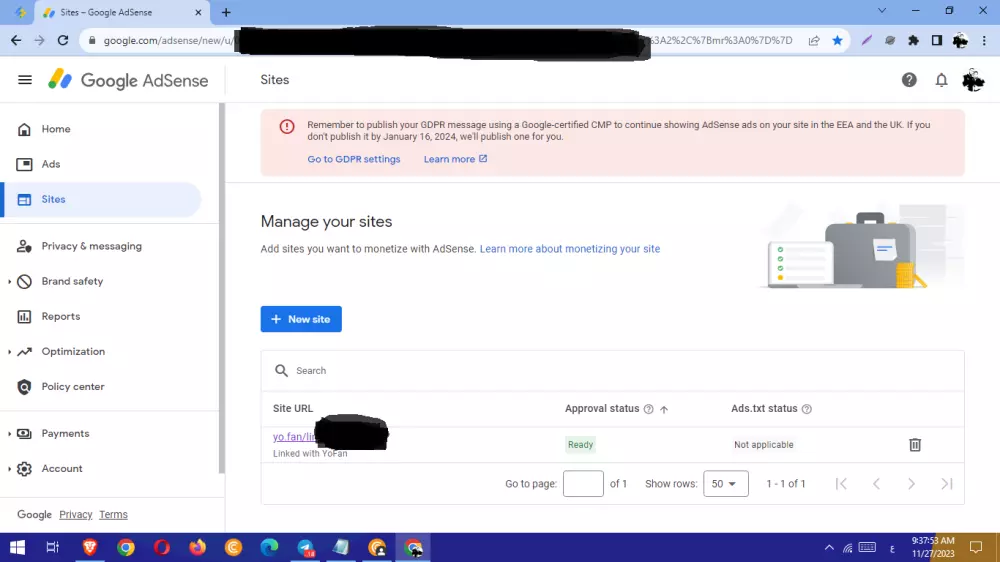Screen dimensions: 1000x562
Task: Open the Windows Start menu
Action: (17, 547)
